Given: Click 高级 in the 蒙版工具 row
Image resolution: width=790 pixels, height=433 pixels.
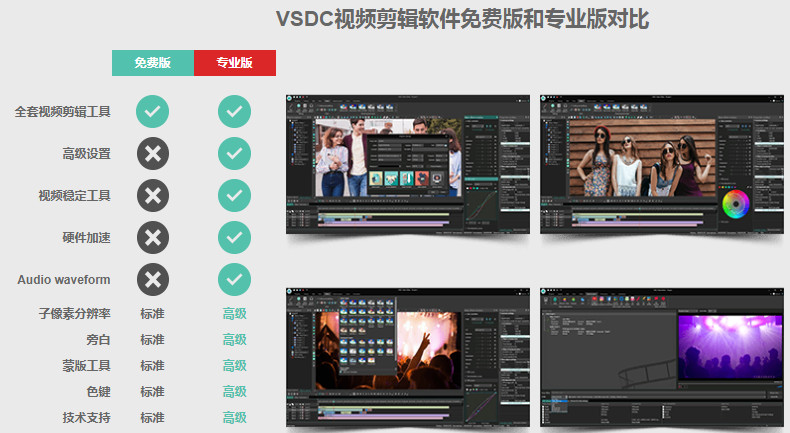Looking at the screenshot, I should click(235, 365).
